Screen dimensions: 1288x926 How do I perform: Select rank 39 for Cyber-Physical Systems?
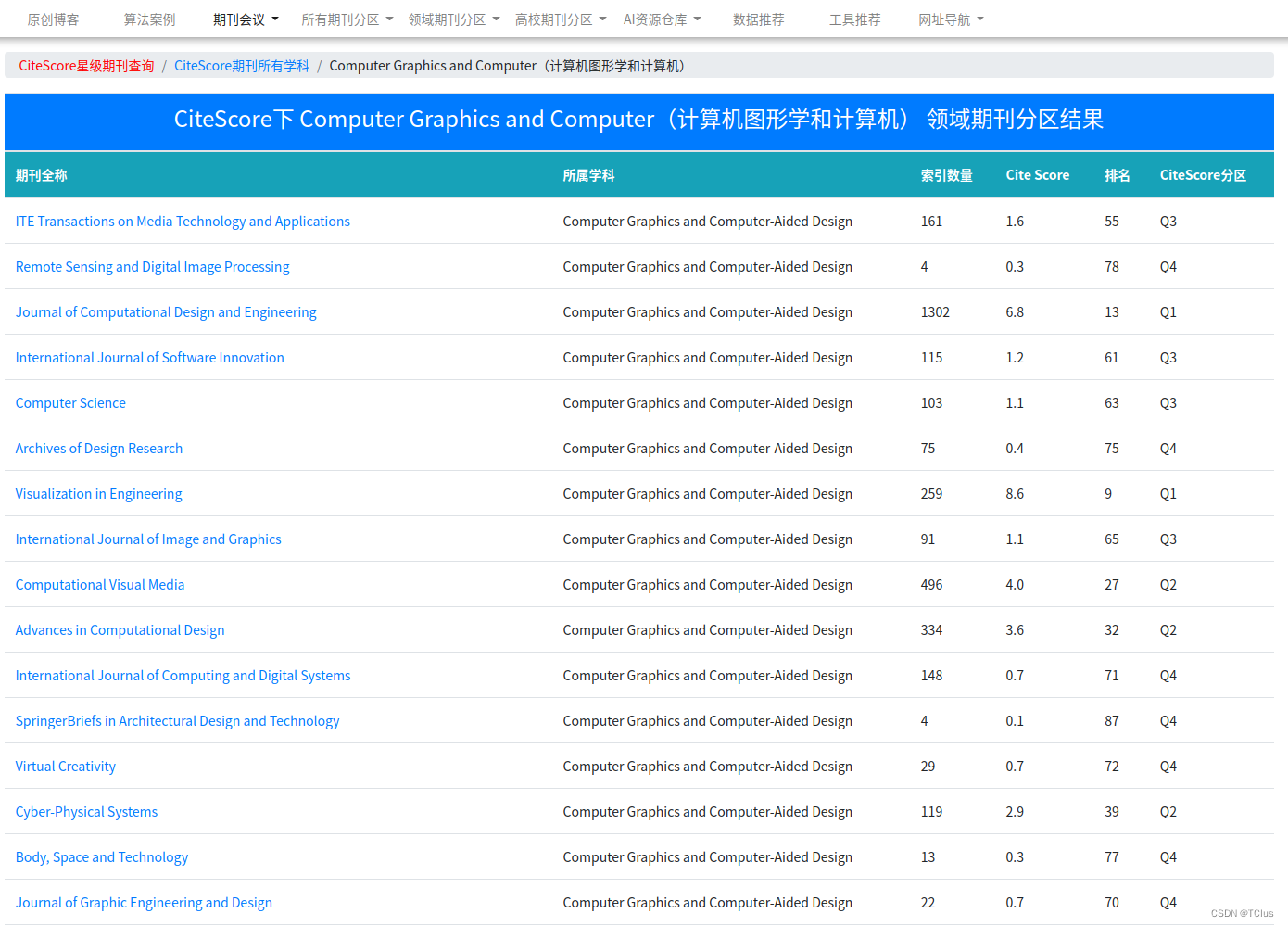pyautogui.click(x=1112, y=812)
